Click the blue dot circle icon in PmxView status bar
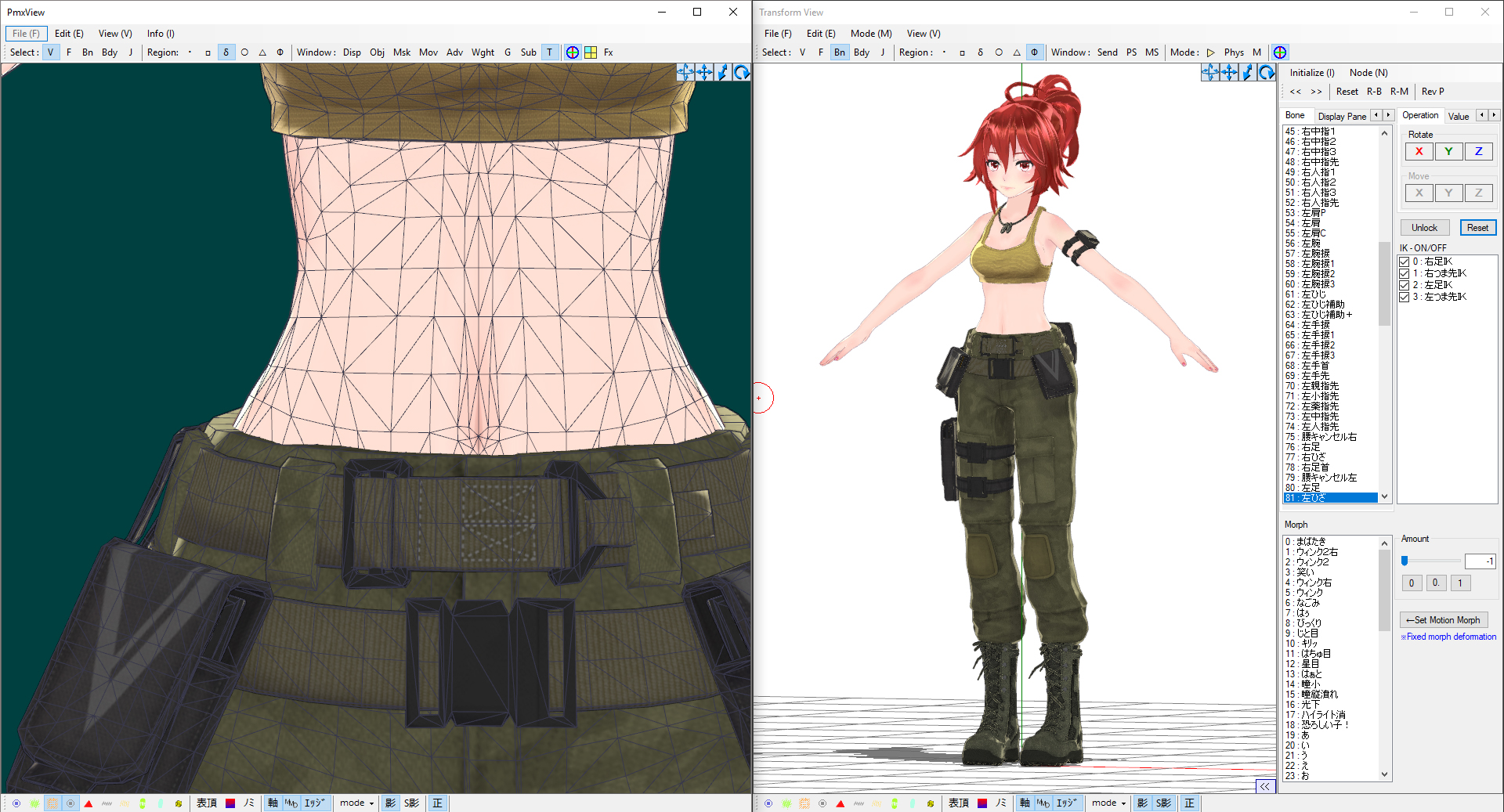This screenshot has width=1504, height=812. coord(16,803)
